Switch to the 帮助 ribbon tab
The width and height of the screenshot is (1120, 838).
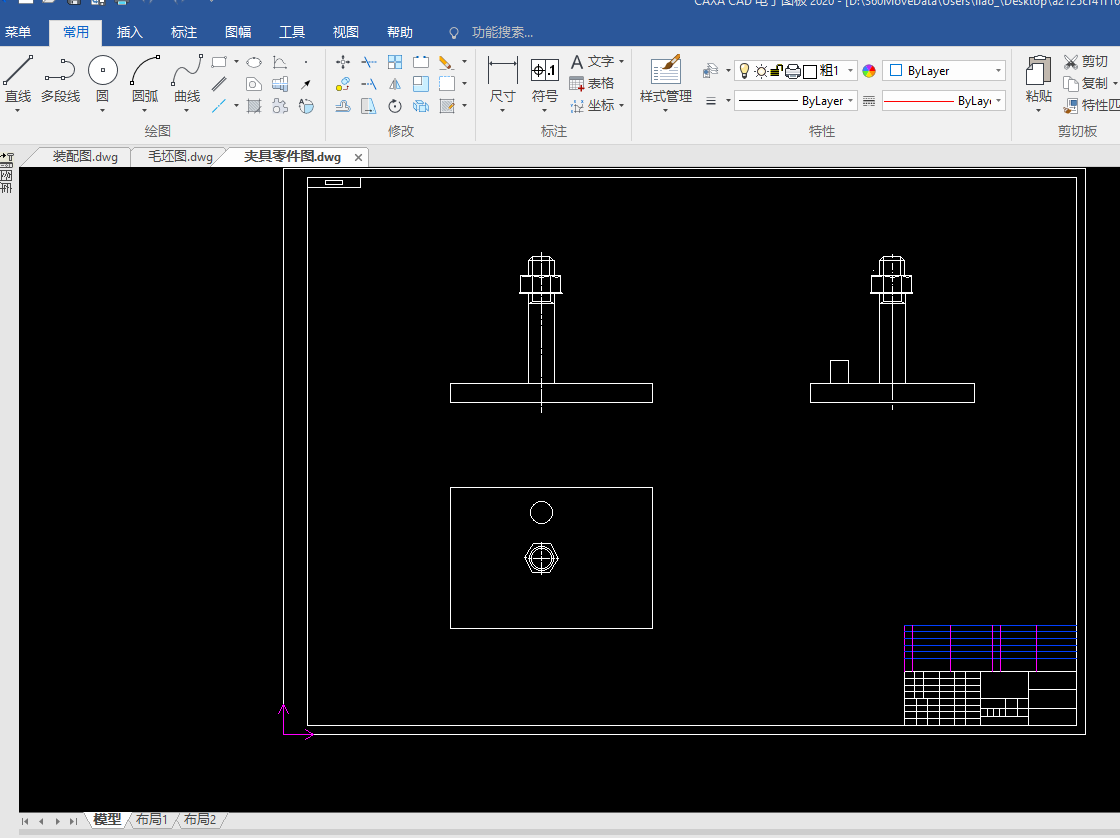tap(399, 32)
